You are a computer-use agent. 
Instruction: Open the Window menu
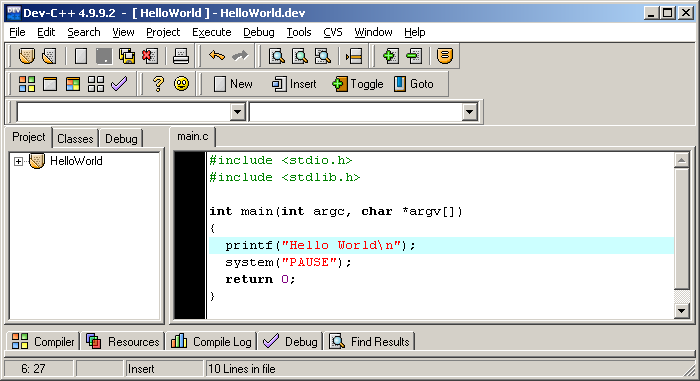(x=373, y=32)
